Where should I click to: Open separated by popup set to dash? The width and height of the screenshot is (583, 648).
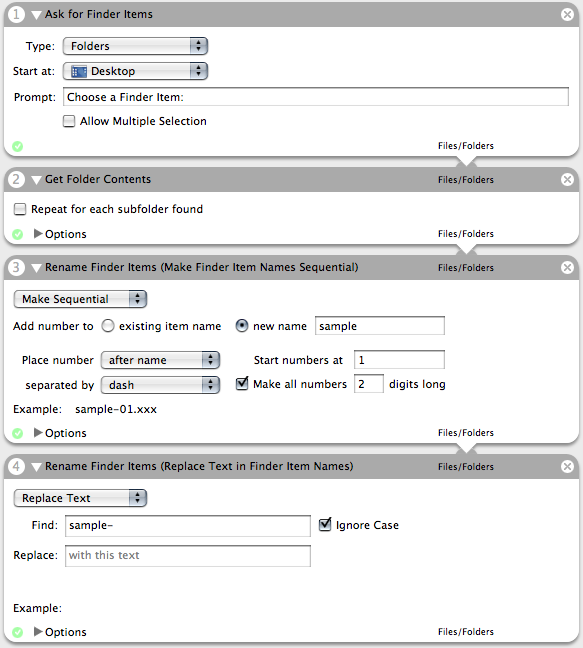160,385
